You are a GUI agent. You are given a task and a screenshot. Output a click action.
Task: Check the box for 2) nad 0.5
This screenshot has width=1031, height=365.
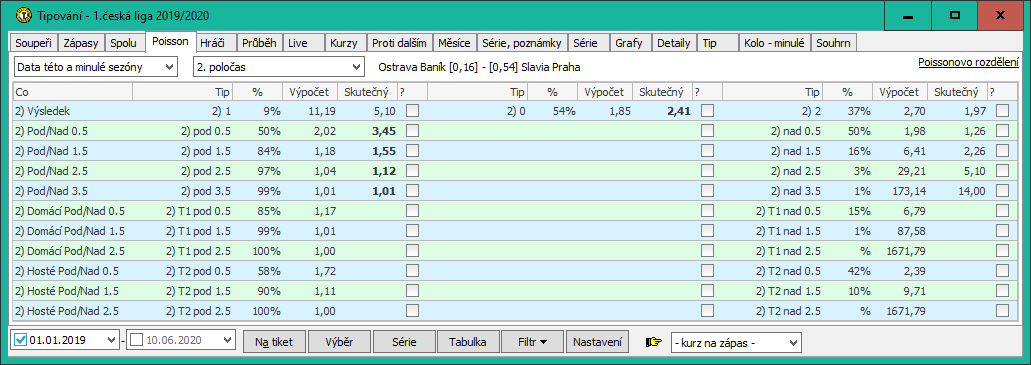coord(1002,130)
